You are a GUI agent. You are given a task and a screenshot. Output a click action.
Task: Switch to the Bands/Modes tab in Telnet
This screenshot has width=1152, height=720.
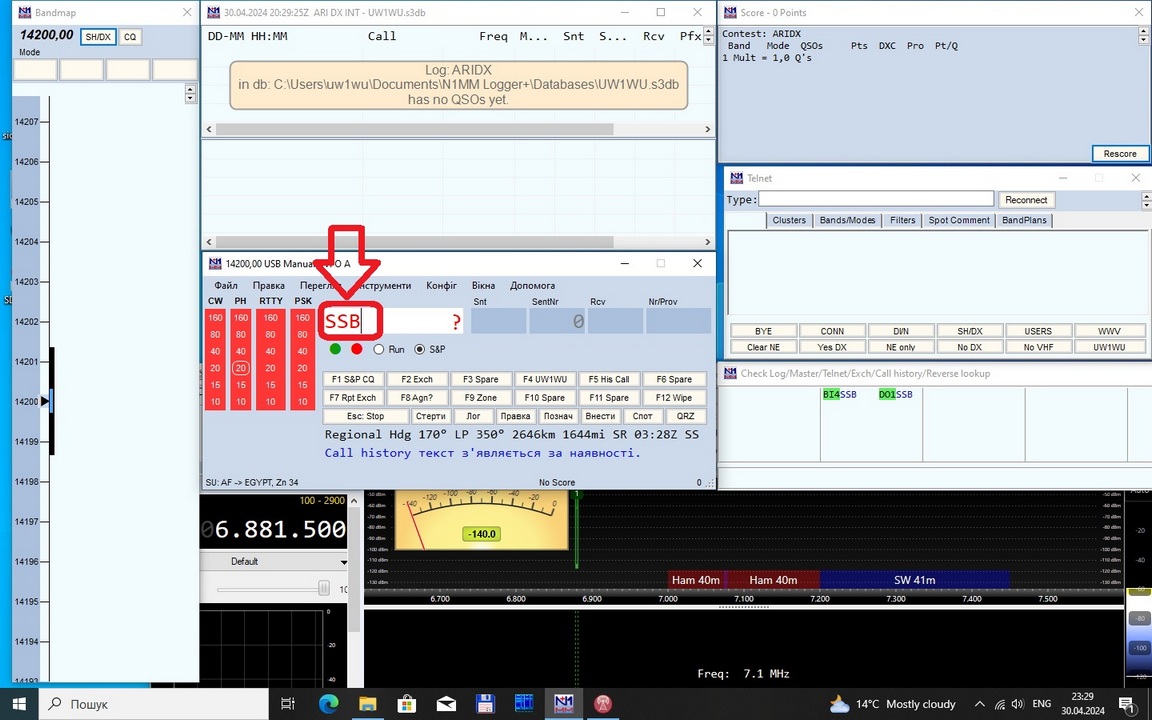tap(847, 220)
